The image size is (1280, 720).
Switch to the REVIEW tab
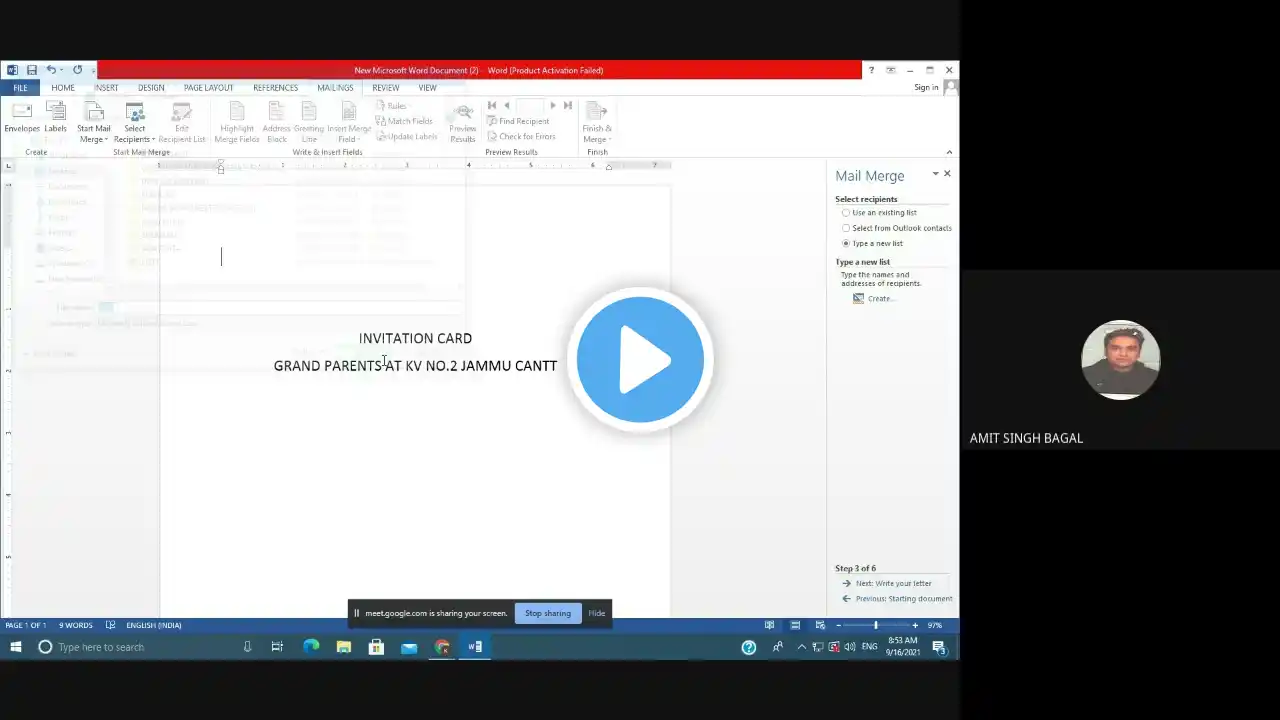coord(385,88)
